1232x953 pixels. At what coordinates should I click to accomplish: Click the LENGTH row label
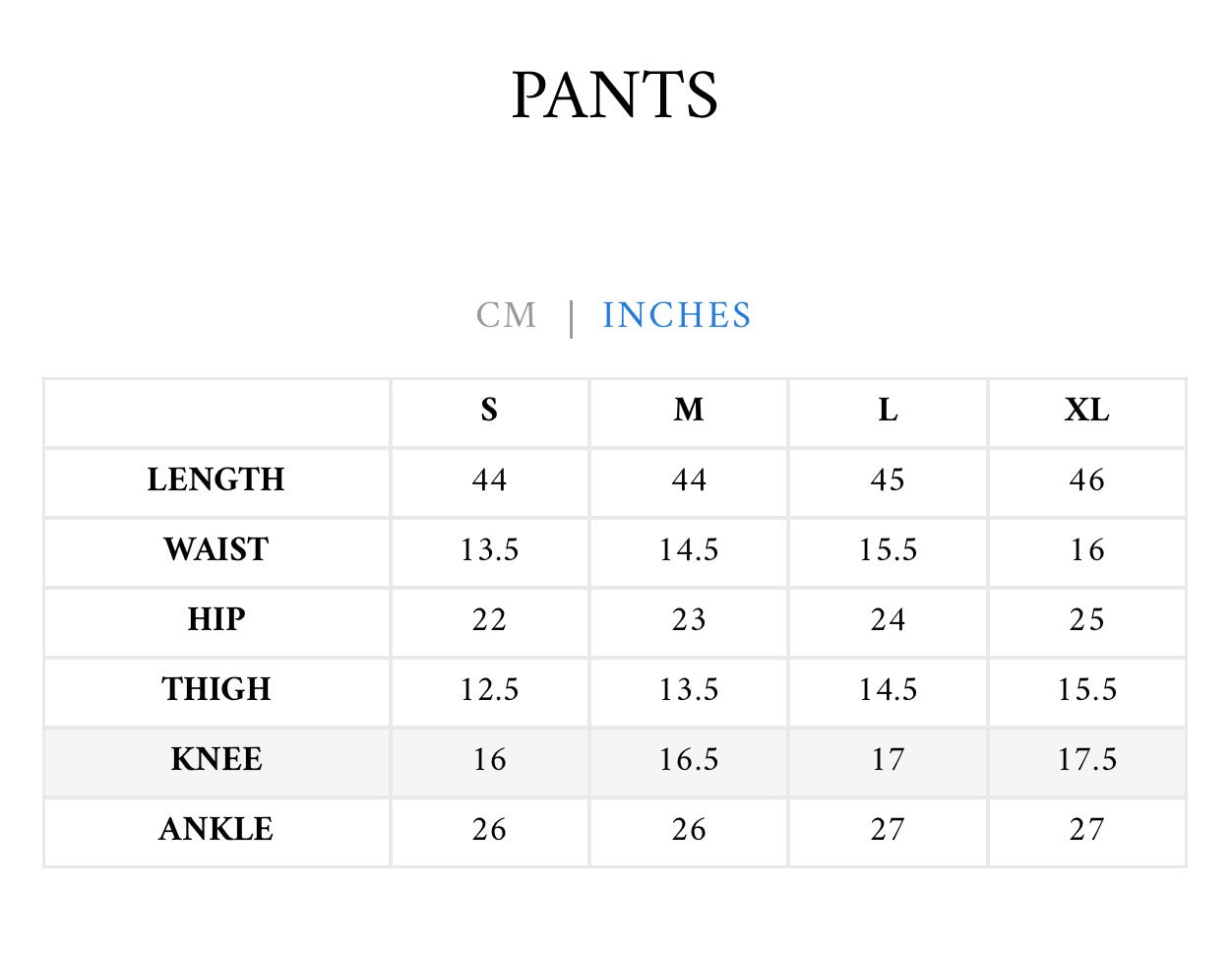tap(216, 479)
